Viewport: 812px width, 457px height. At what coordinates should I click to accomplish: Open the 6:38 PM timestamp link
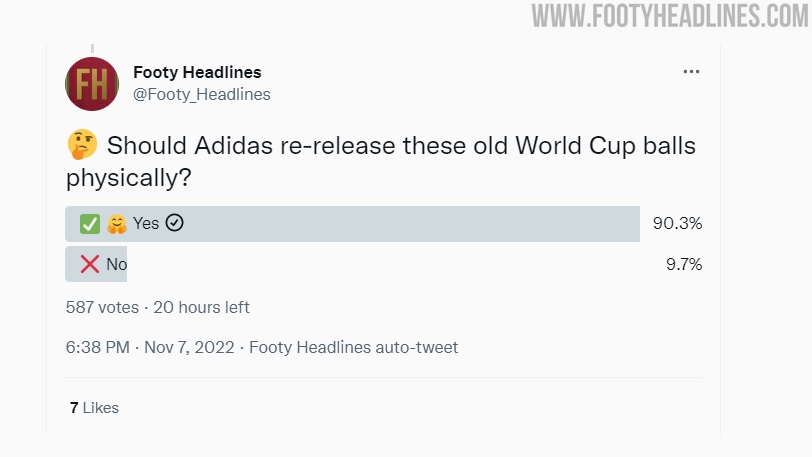[98, 348]
